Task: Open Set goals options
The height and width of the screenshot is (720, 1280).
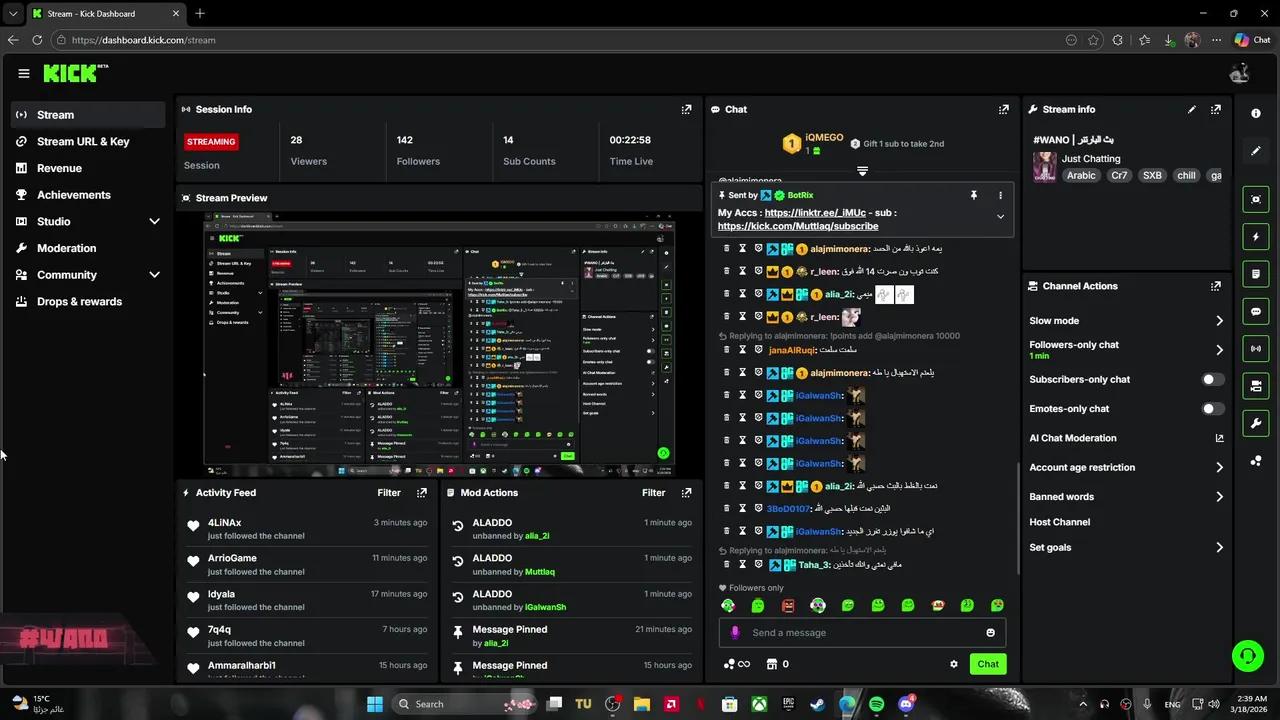Action: pos(1126,547)
